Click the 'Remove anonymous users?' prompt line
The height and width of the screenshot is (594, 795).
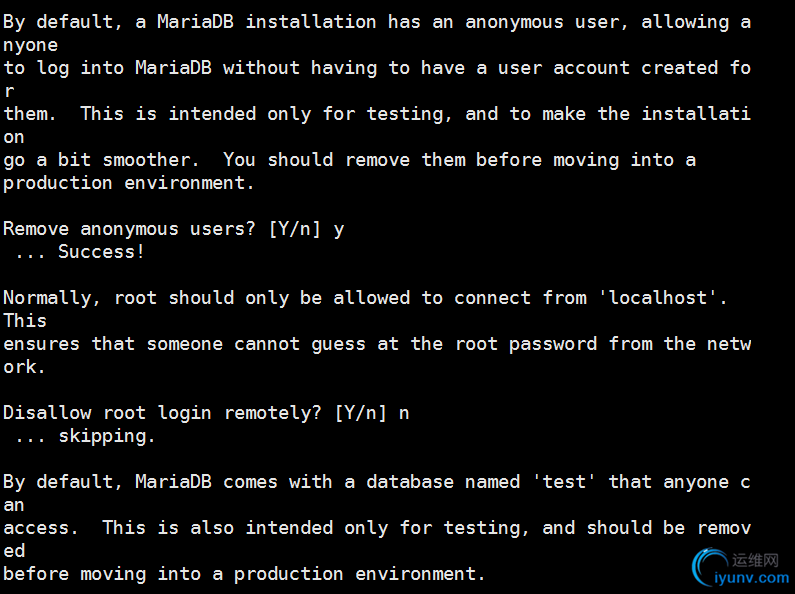tap(134, 229)
